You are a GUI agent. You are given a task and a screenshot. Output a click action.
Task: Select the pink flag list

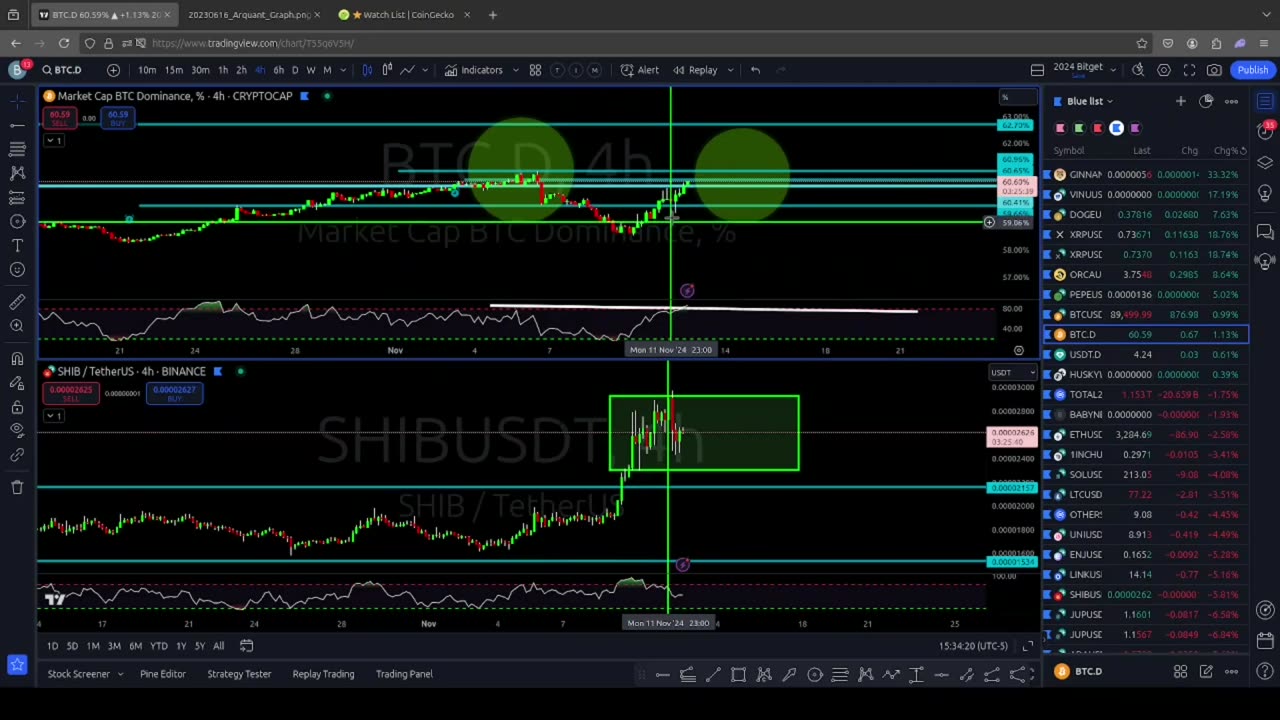click(x=1060, y=128)
